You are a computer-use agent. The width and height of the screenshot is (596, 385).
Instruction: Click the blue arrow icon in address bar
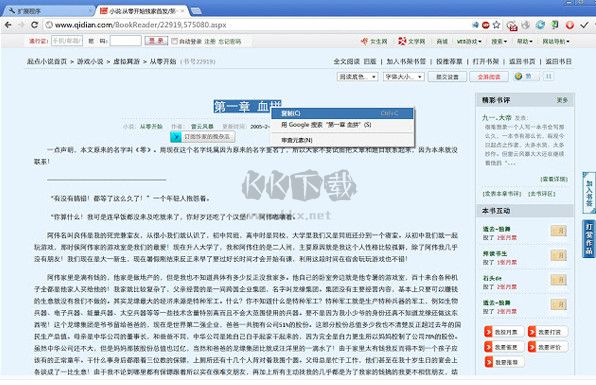tap(476, 25)
